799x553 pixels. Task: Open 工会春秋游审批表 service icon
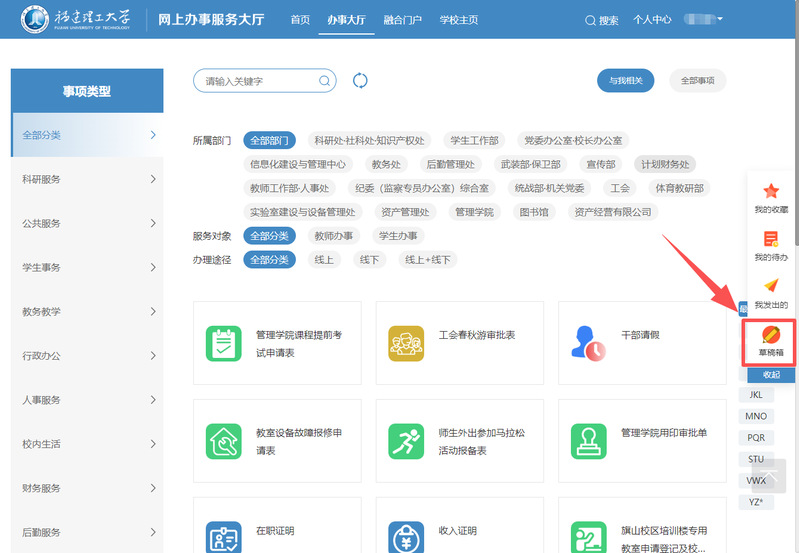coord(405,343)
